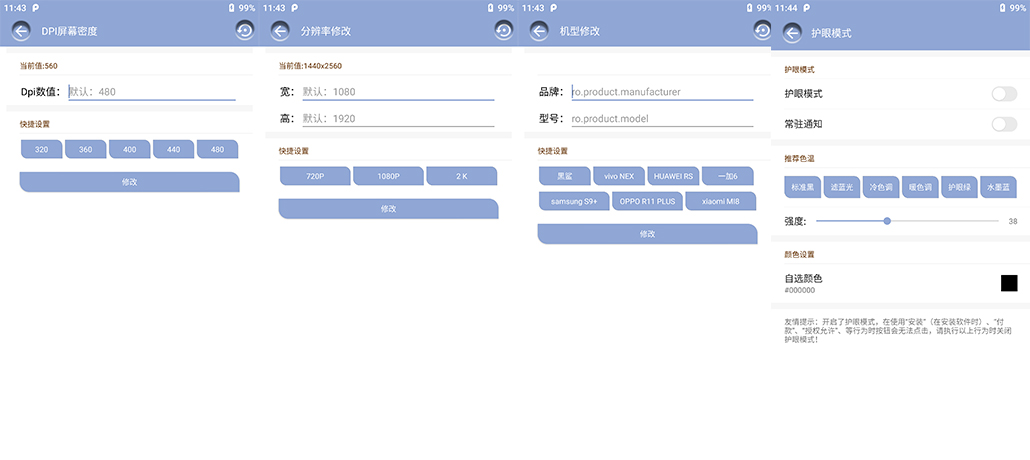Image resolution: width=1030 pixels, height=460 pixels.
Task: Tap restore icon on 分辨率修改 header
Action: 504,31
